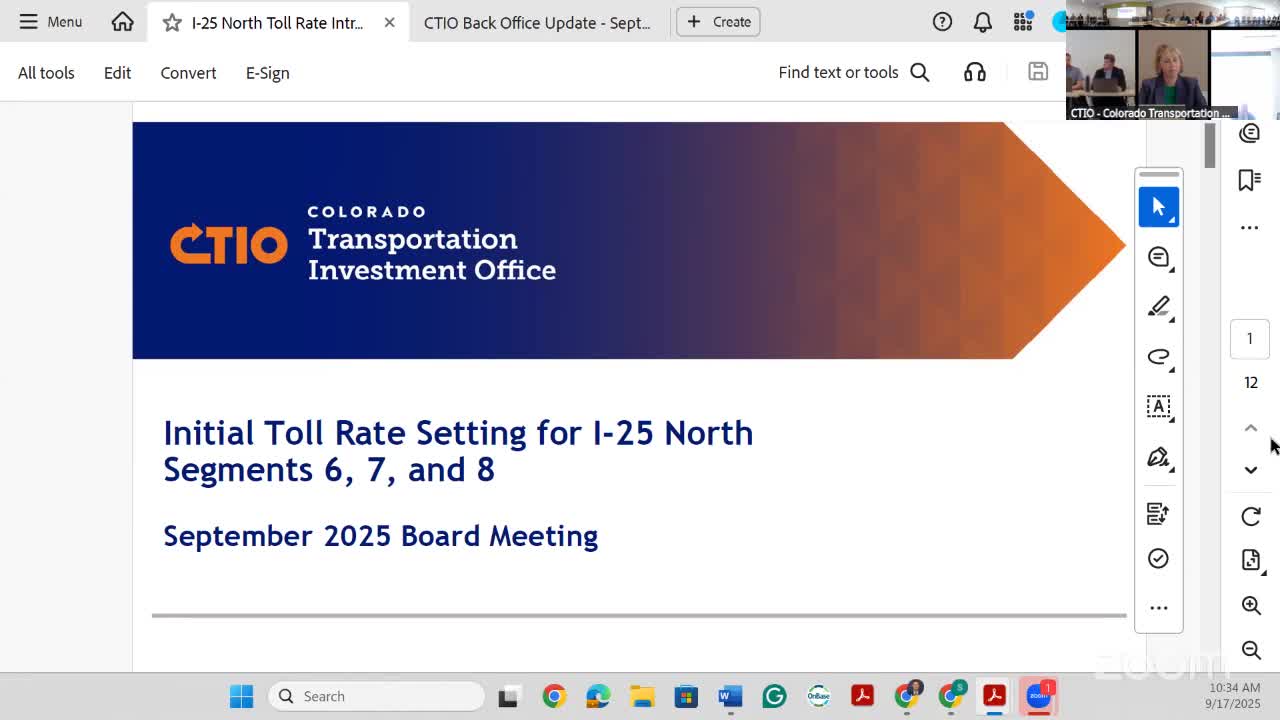Click the circled checkmark tool icon
Image resolution: width=1280 pixels, height=720 pixels.
[1158, 559]
